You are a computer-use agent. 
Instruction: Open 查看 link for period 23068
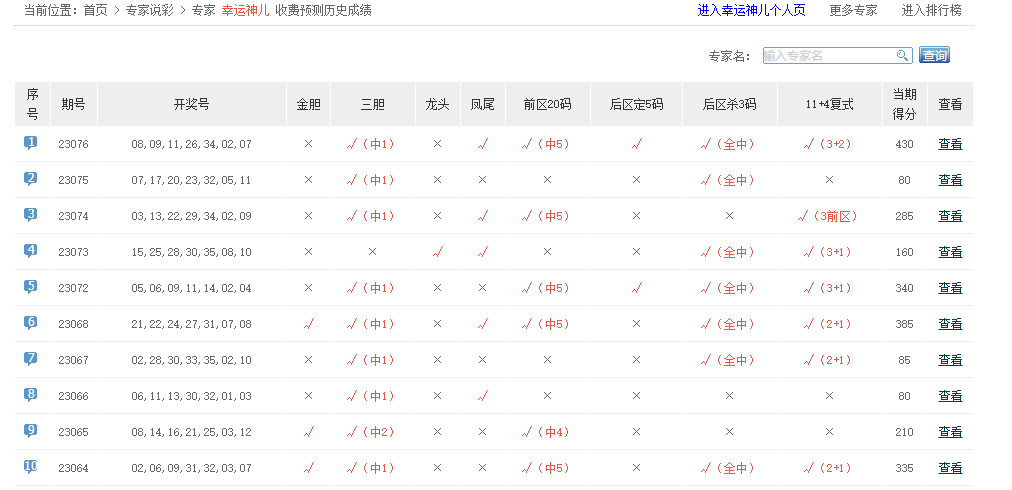point(950,324)
